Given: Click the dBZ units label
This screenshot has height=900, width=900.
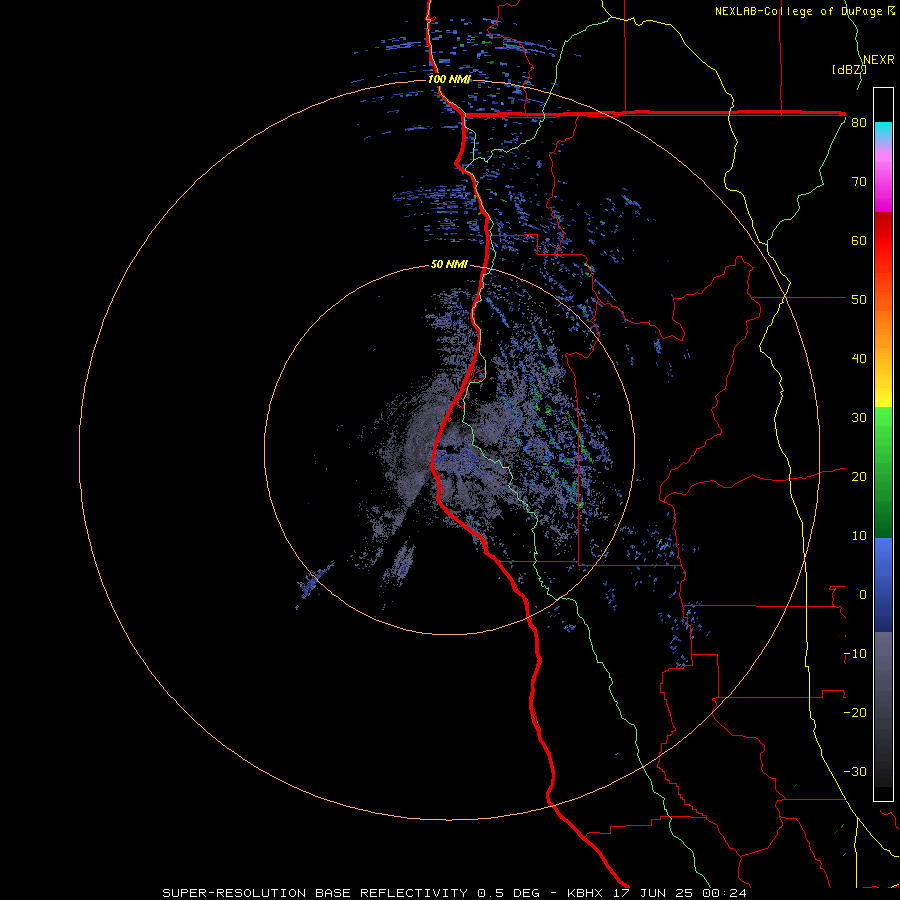Looking at the screenshot, I should [x=849, y=70].
